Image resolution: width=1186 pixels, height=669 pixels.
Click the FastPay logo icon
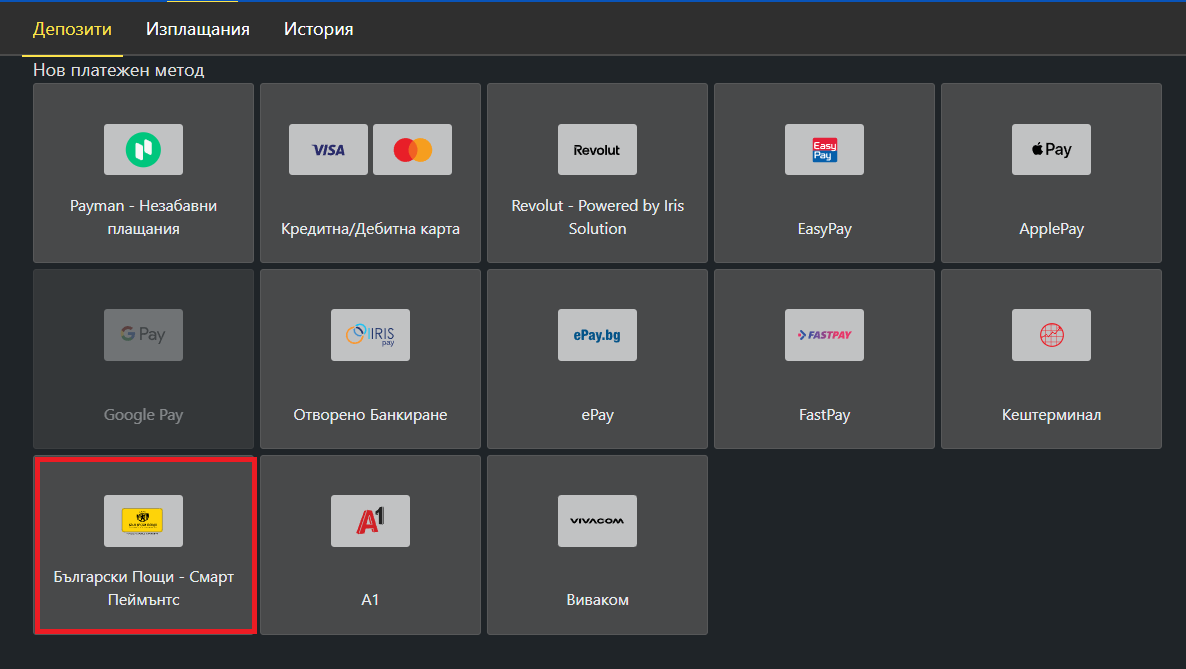[x=824, y=334]
